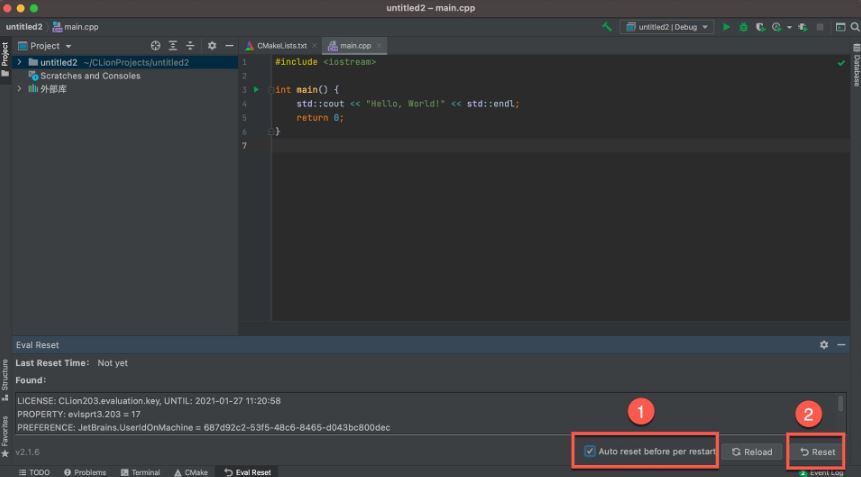Click the Select Opened File target icon
This screenshot has width=861, height=477.
click(x=155, y=46)
